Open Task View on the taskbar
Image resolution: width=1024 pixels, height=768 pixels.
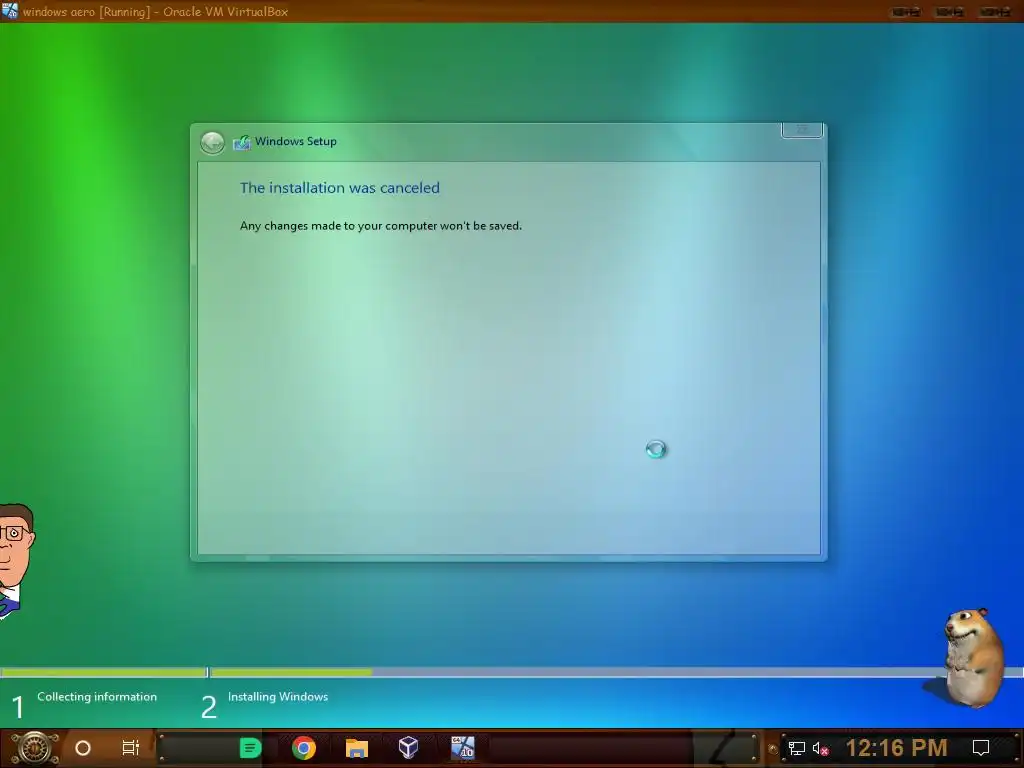coord(131,748)
